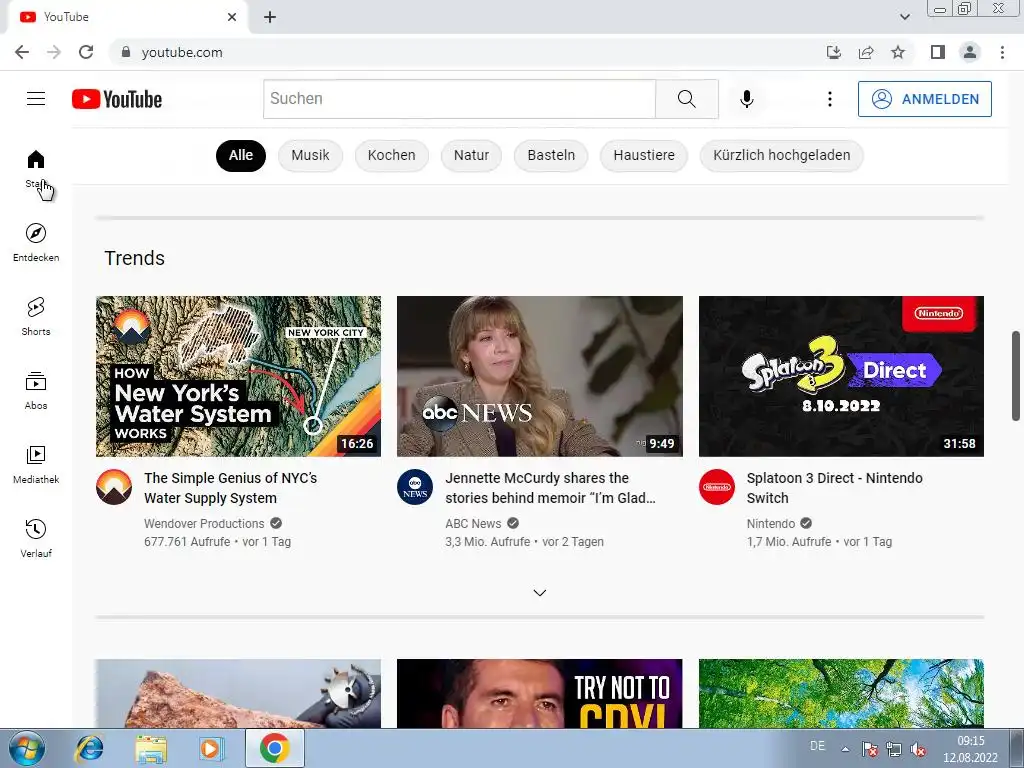Select the Haustiere filter chip
1024x768 pixels.
tap(644, 155)
